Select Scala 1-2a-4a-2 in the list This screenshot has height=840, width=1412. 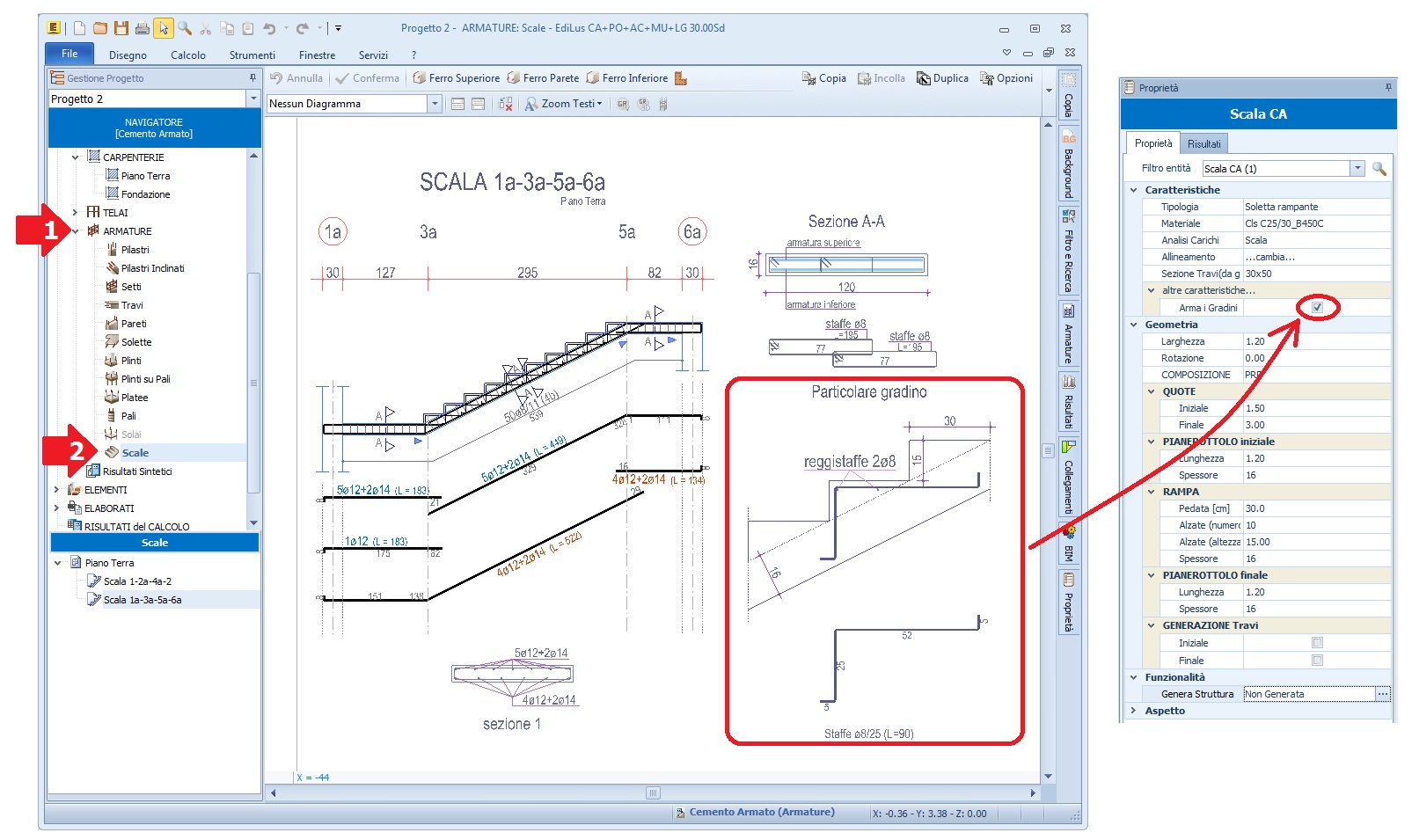tap(137, 581)
